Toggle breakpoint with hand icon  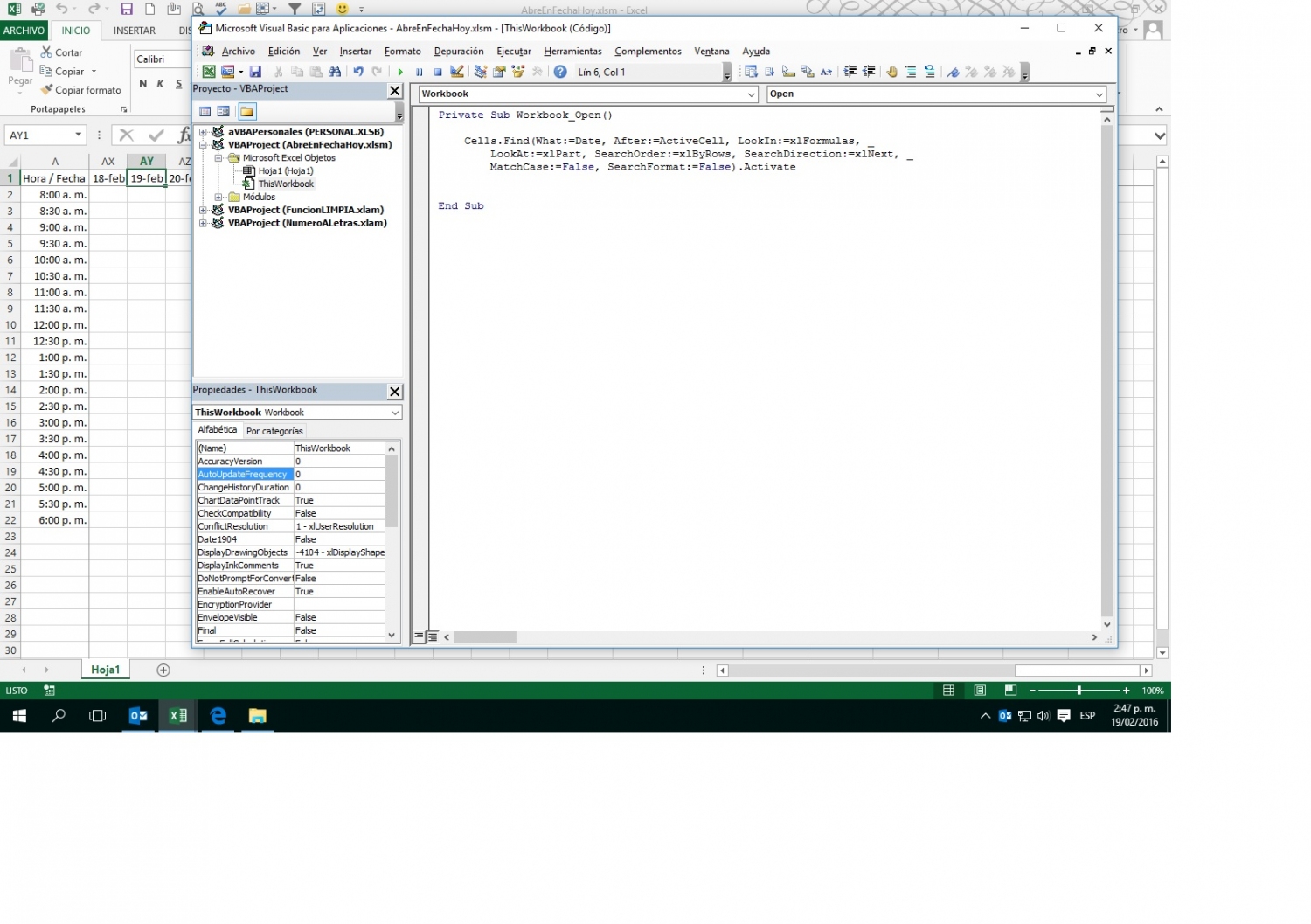(x=891, y=72)
